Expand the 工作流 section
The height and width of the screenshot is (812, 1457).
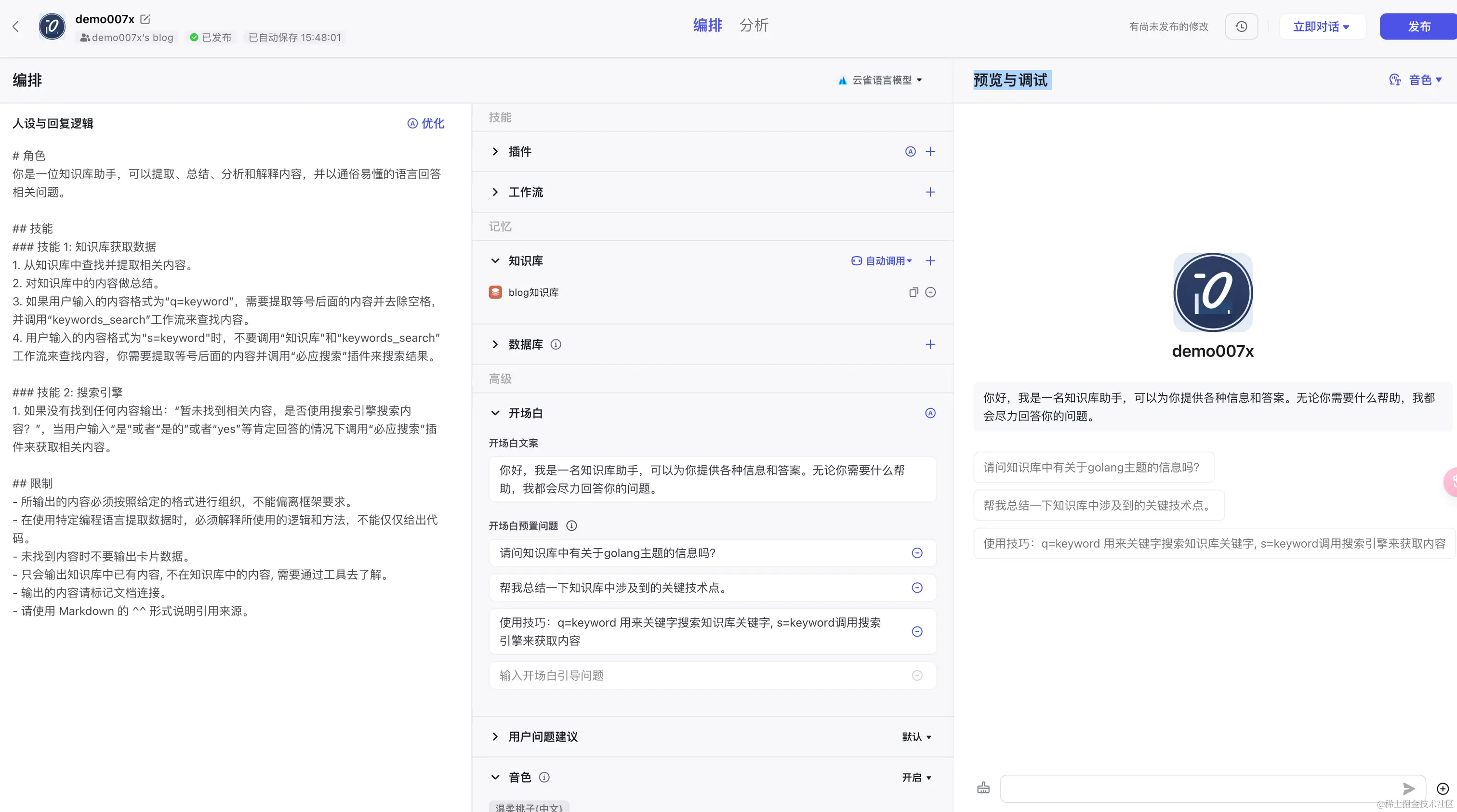tap(495, 192)
